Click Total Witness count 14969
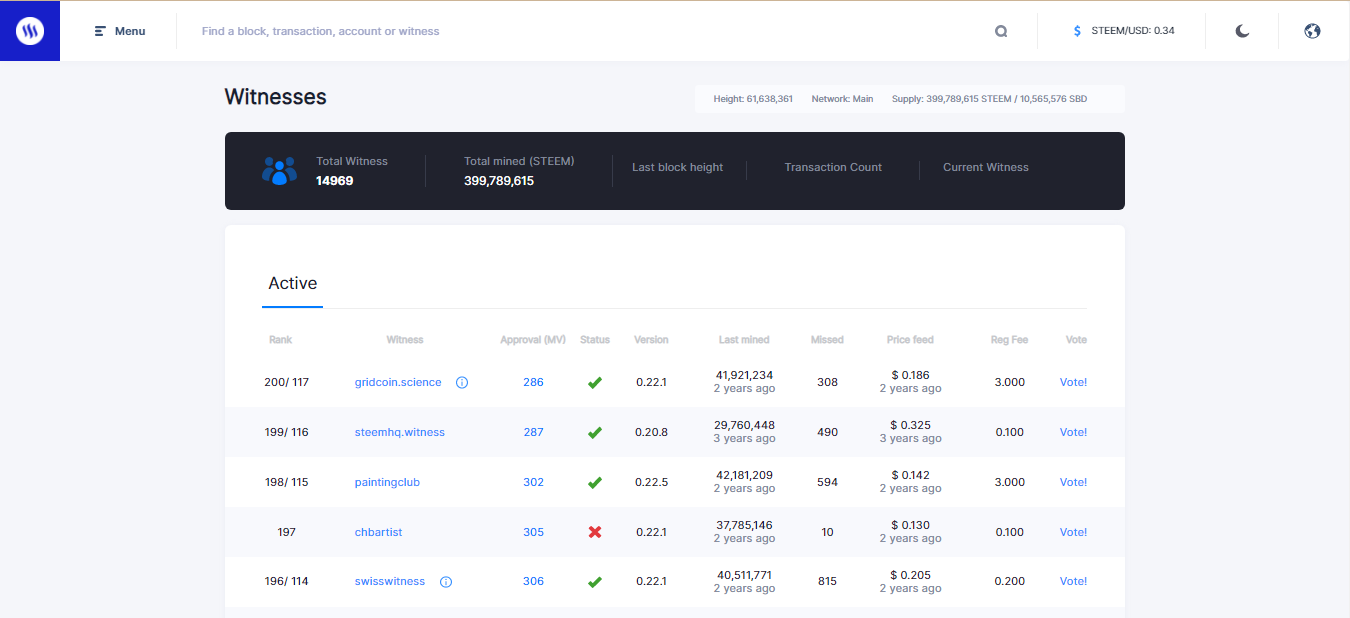The height and width of the screenshot is (618, 1350). pos(335,181)
